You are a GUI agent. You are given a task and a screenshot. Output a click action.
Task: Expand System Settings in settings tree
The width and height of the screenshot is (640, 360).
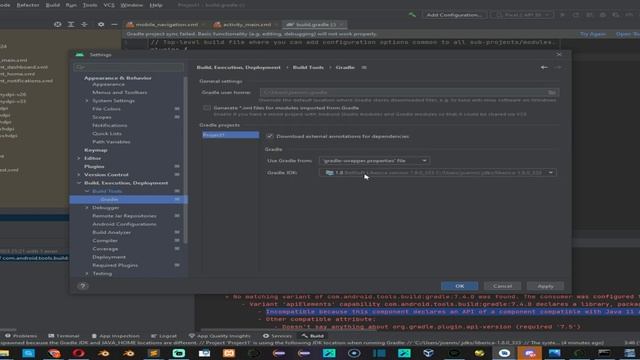(x=87, y=101)
